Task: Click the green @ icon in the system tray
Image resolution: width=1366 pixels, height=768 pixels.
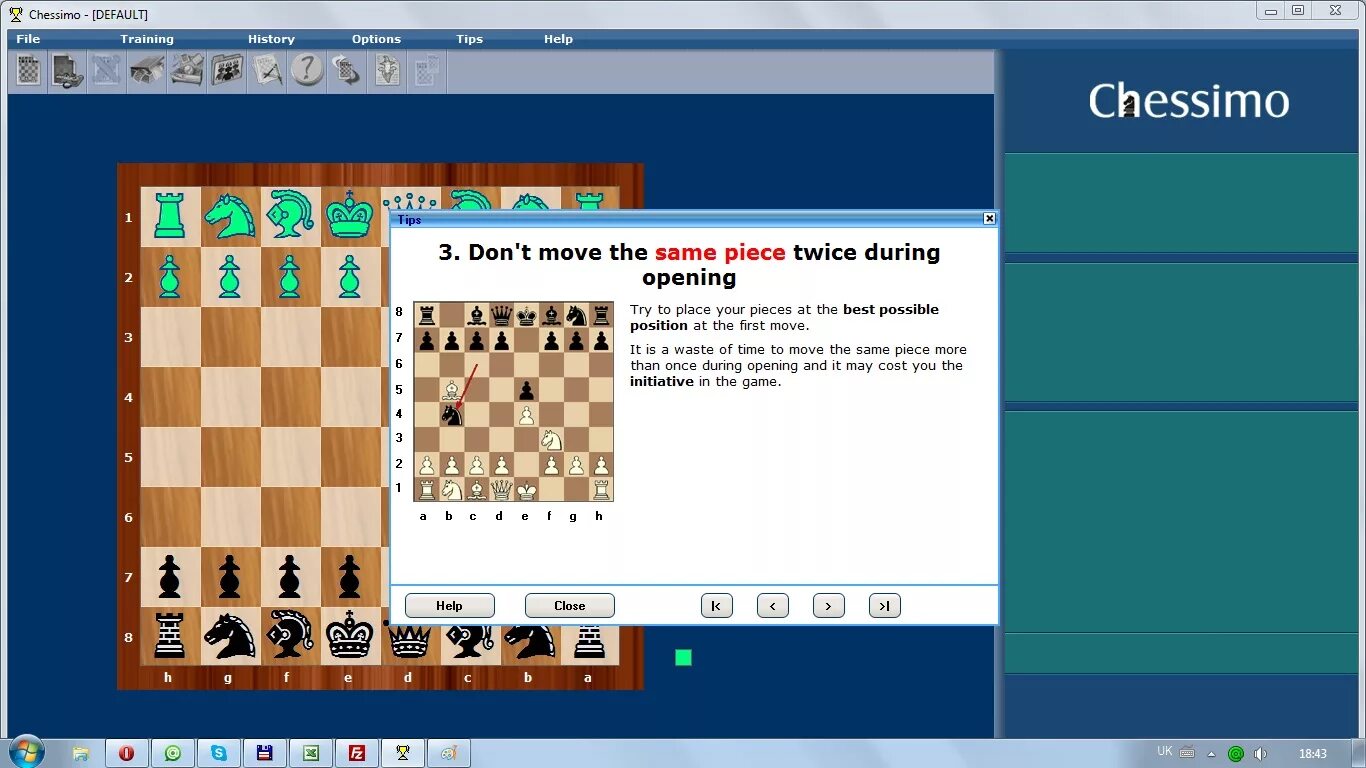Action: click(x=1236, y=753)
